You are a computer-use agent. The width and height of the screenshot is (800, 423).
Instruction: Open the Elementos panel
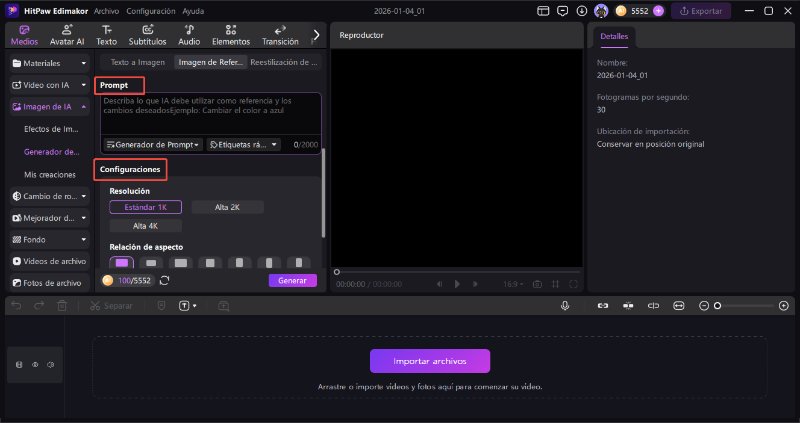233,35
